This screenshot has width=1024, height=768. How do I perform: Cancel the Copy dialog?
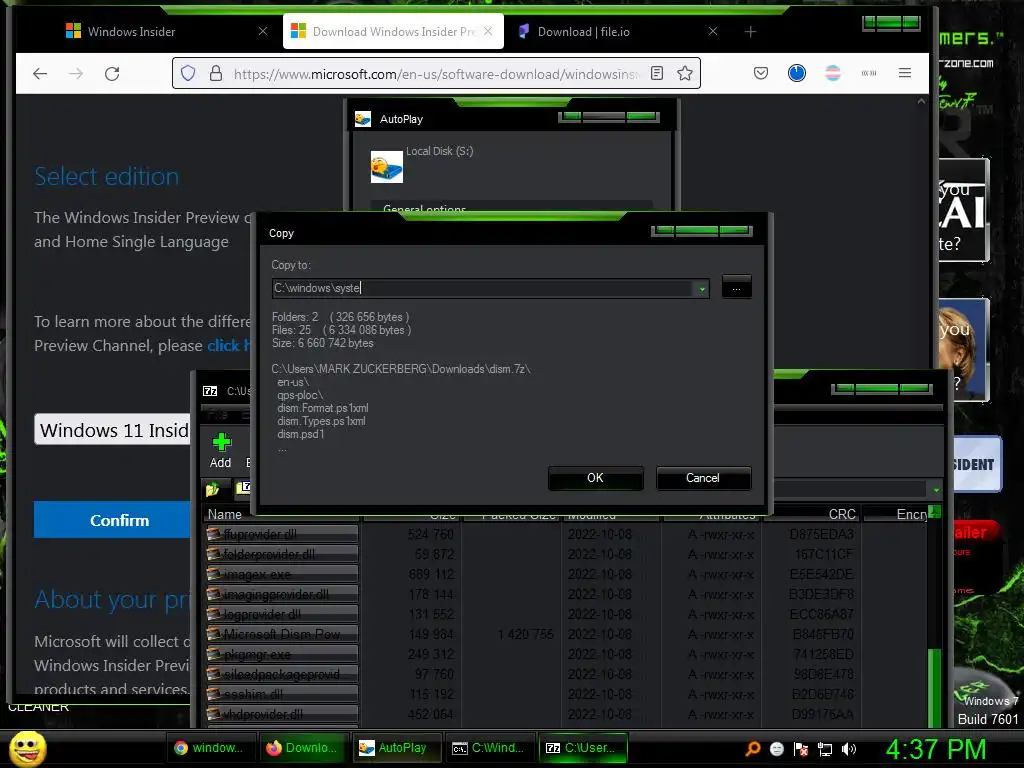703,478
